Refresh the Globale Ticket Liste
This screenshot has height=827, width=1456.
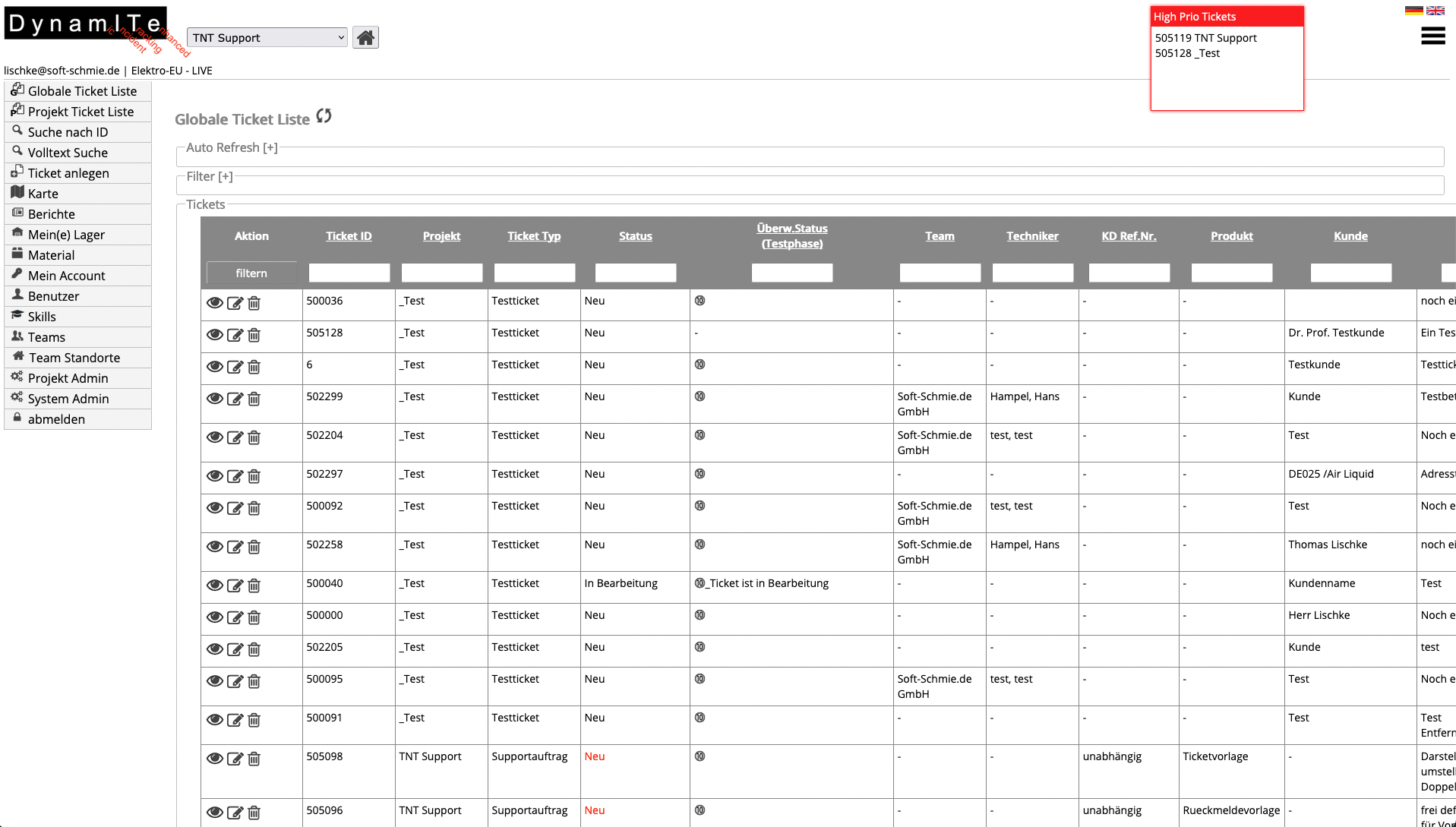point(324,116)
